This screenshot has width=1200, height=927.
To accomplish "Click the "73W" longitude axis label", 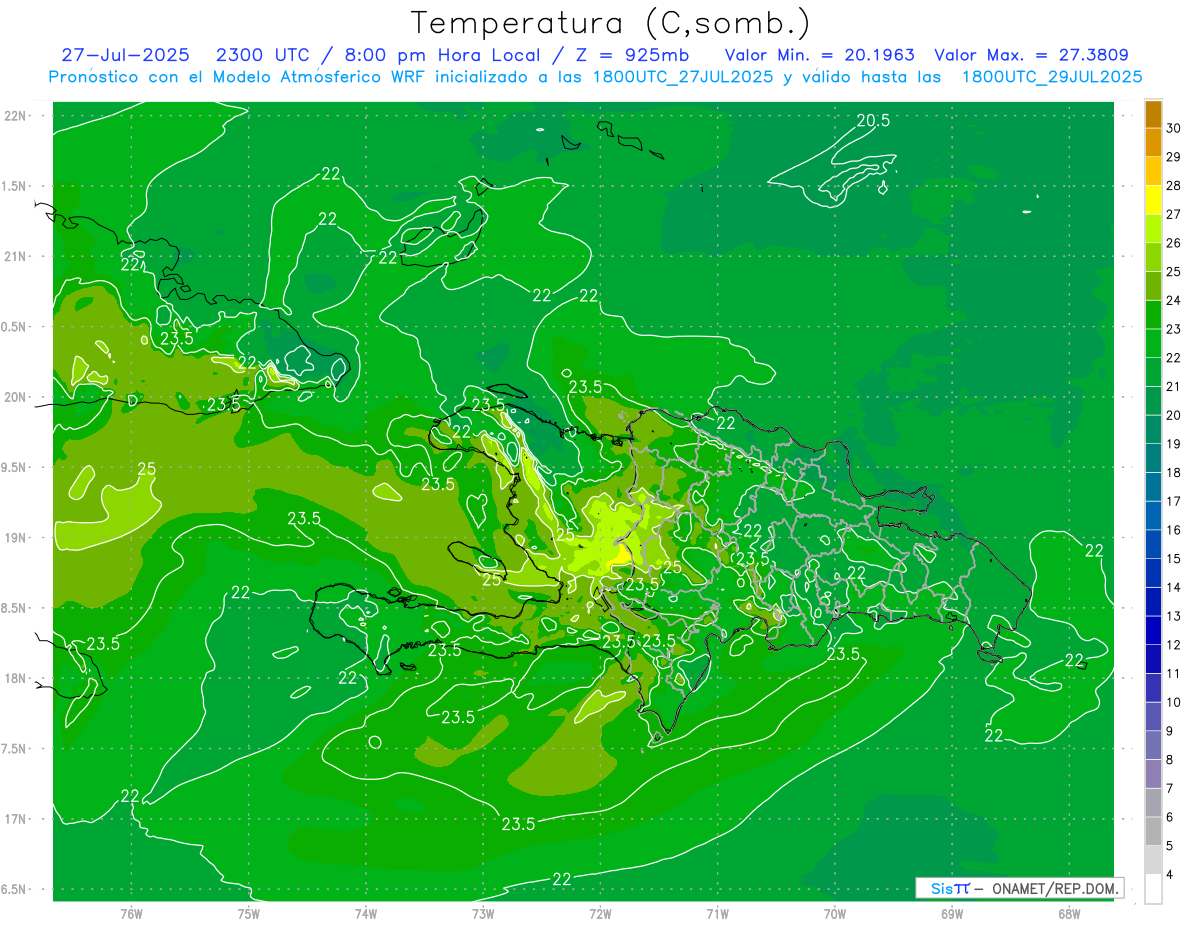I will pos(483,913).
